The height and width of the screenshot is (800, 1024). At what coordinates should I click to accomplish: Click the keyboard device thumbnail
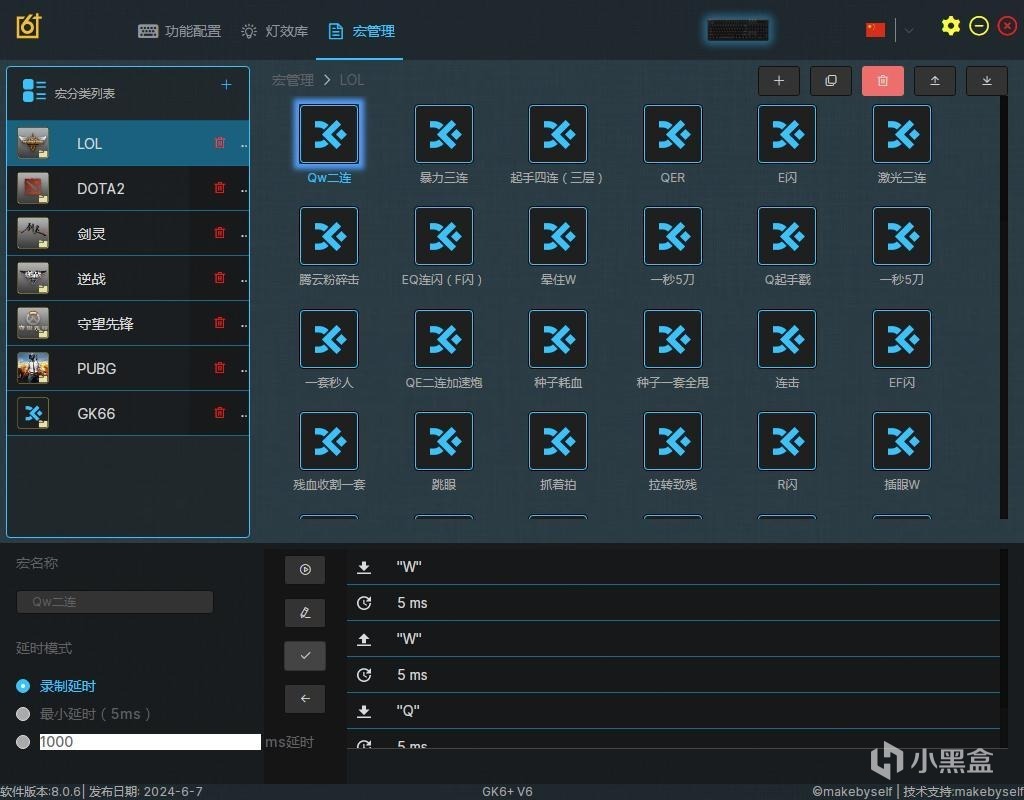738,30
